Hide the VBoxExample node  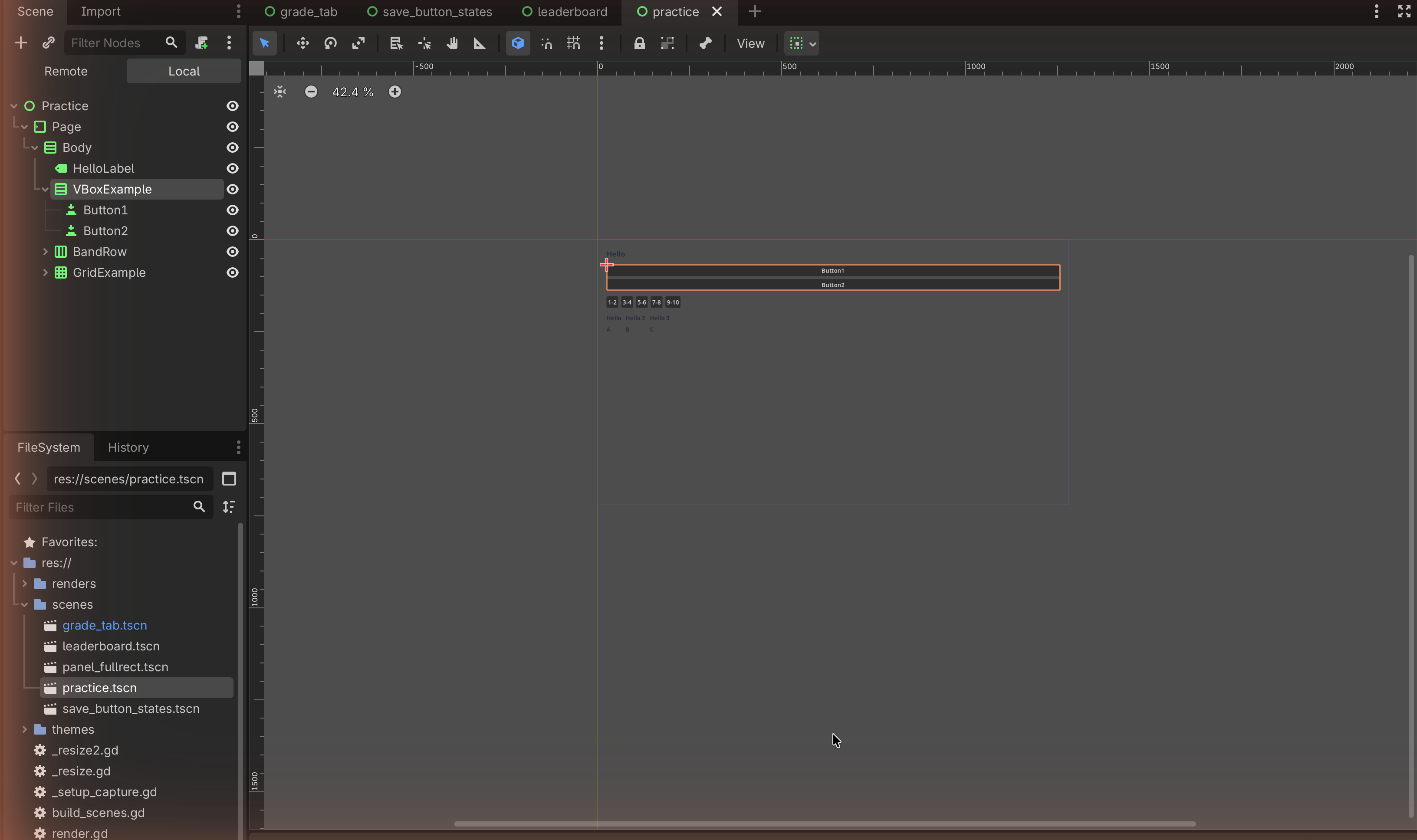click(232, 189)
